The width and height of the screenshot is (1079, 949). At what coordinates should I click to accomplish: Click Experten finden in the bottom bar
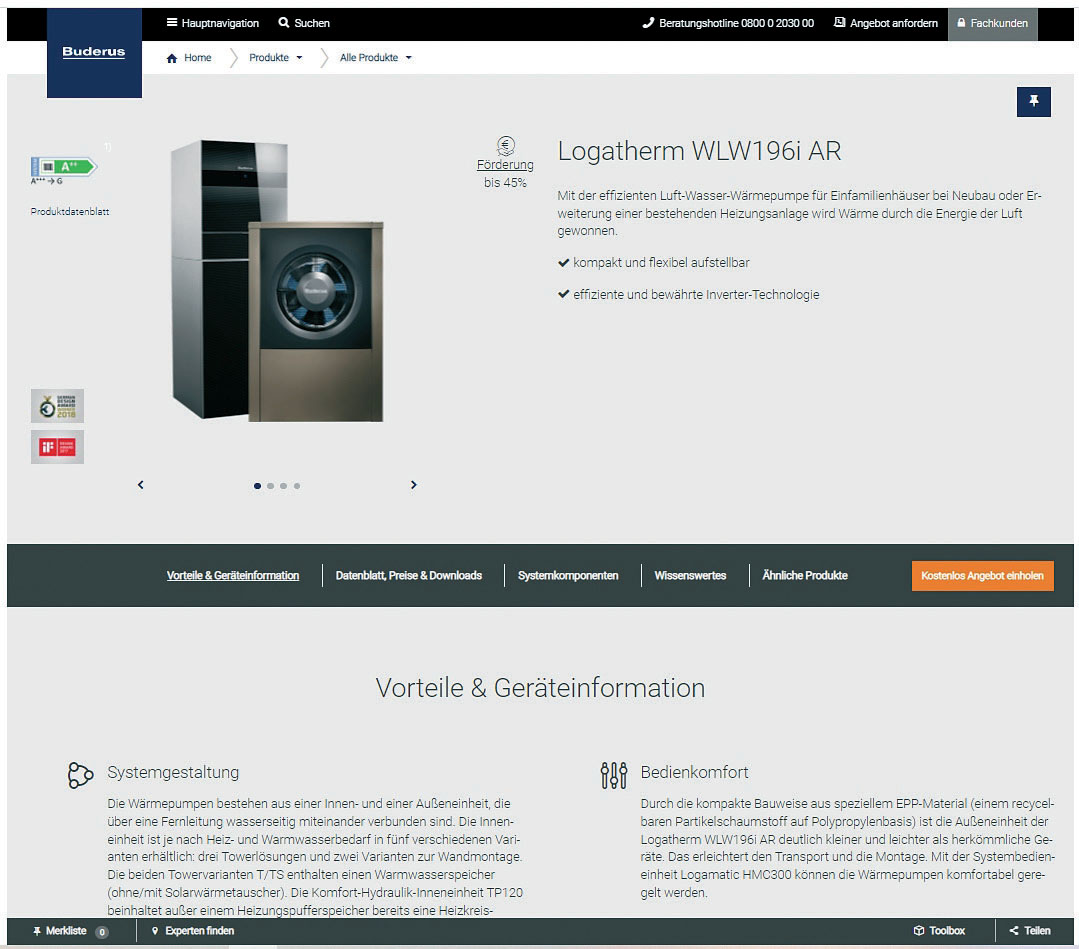click(193, 931)
